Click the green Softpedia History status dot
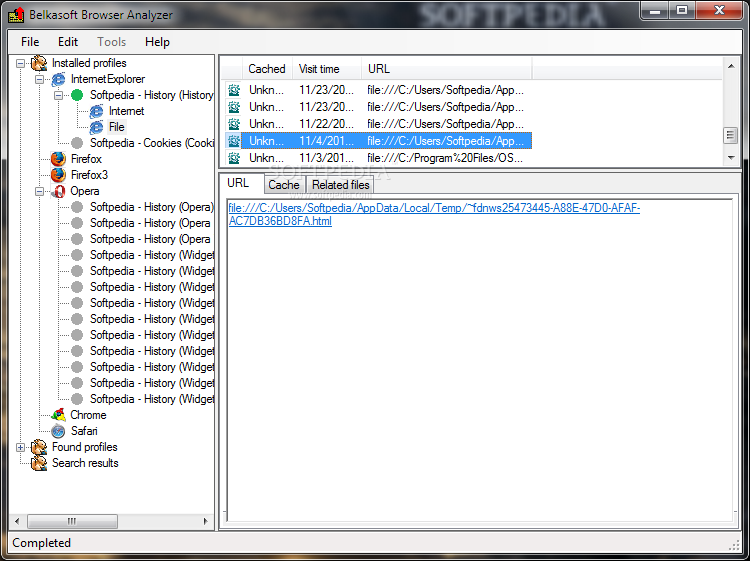Viewport: 750px width, 561px height. pyautogui.click(x=77, y=95)
